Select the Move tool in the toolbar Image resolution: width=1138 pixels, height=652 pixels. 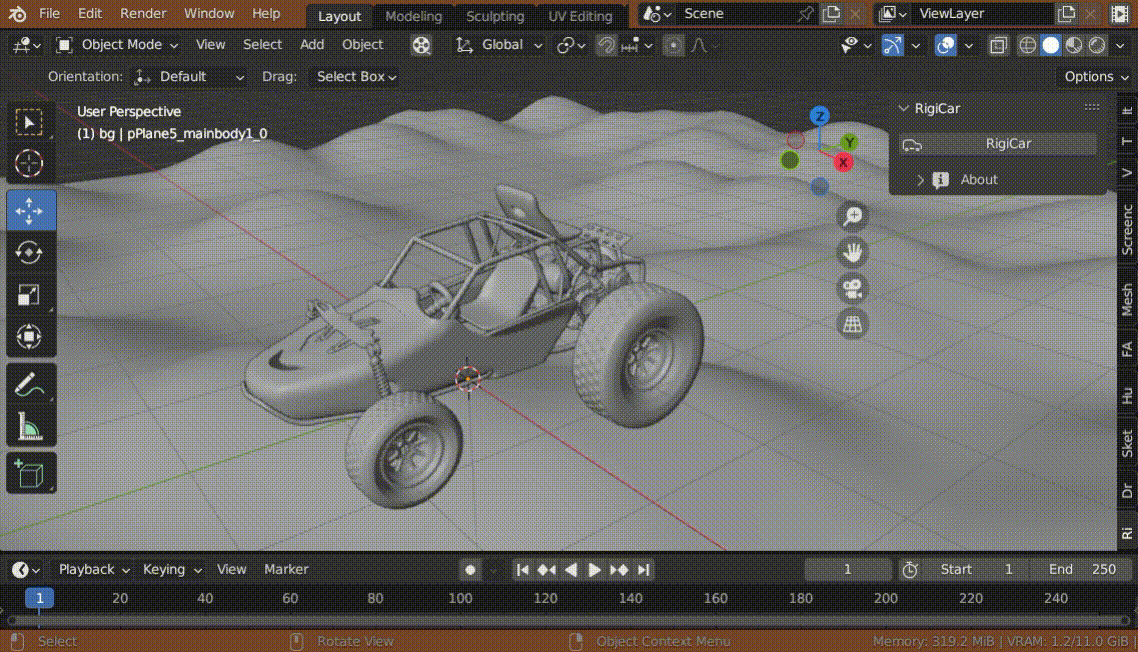click(x=31, y=210)
